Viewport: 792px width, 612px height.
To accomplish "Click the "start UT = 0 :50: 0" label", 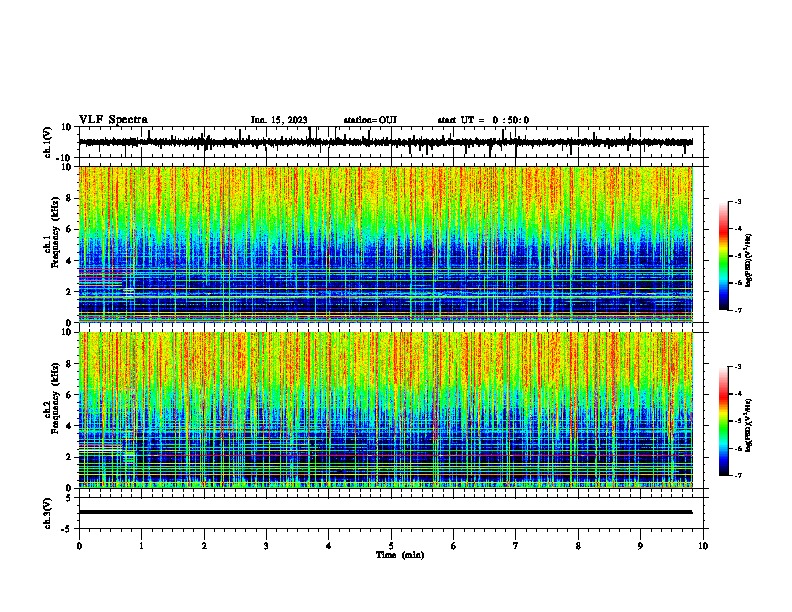I will [483, 120].
